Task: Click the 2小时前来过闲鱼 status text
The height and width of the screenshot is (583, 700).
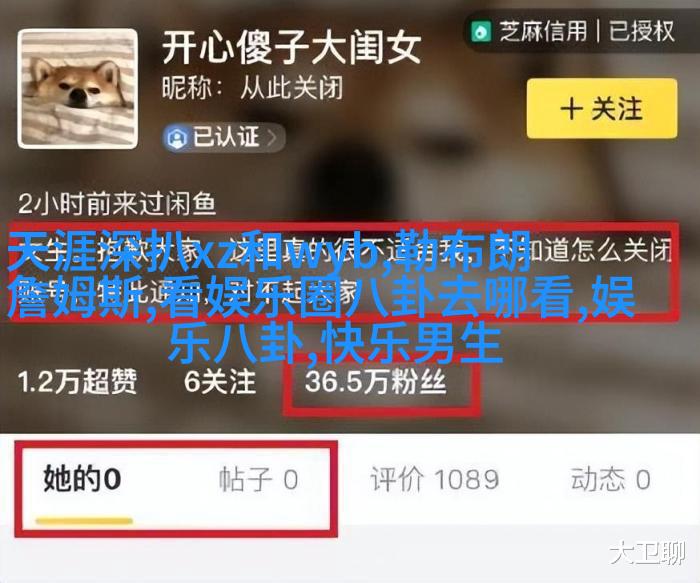Action: click(117, 204)
